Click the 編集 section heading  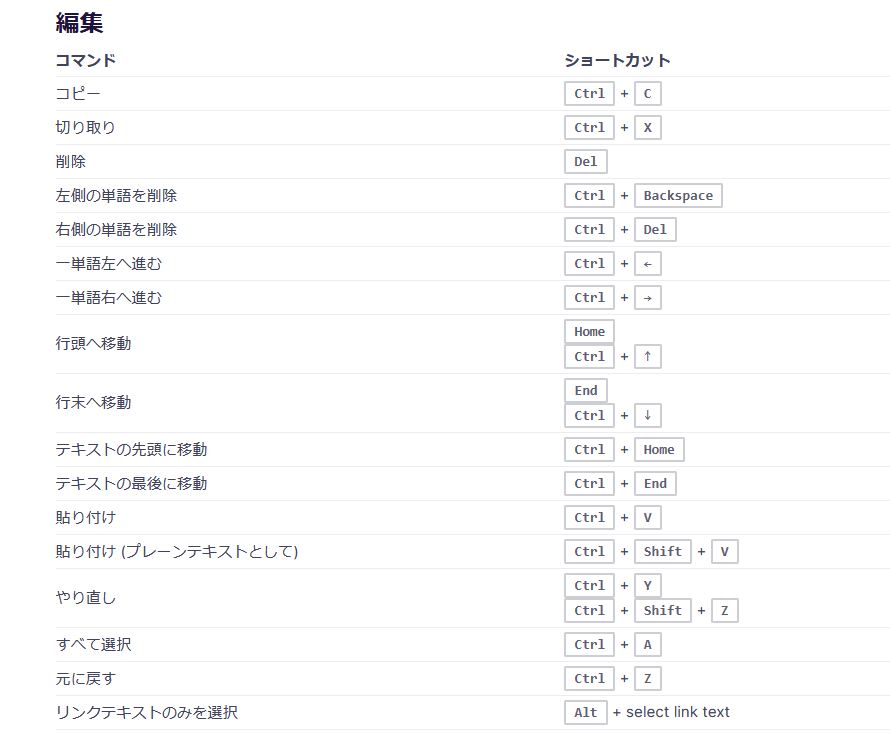click(x=79, y=23)
